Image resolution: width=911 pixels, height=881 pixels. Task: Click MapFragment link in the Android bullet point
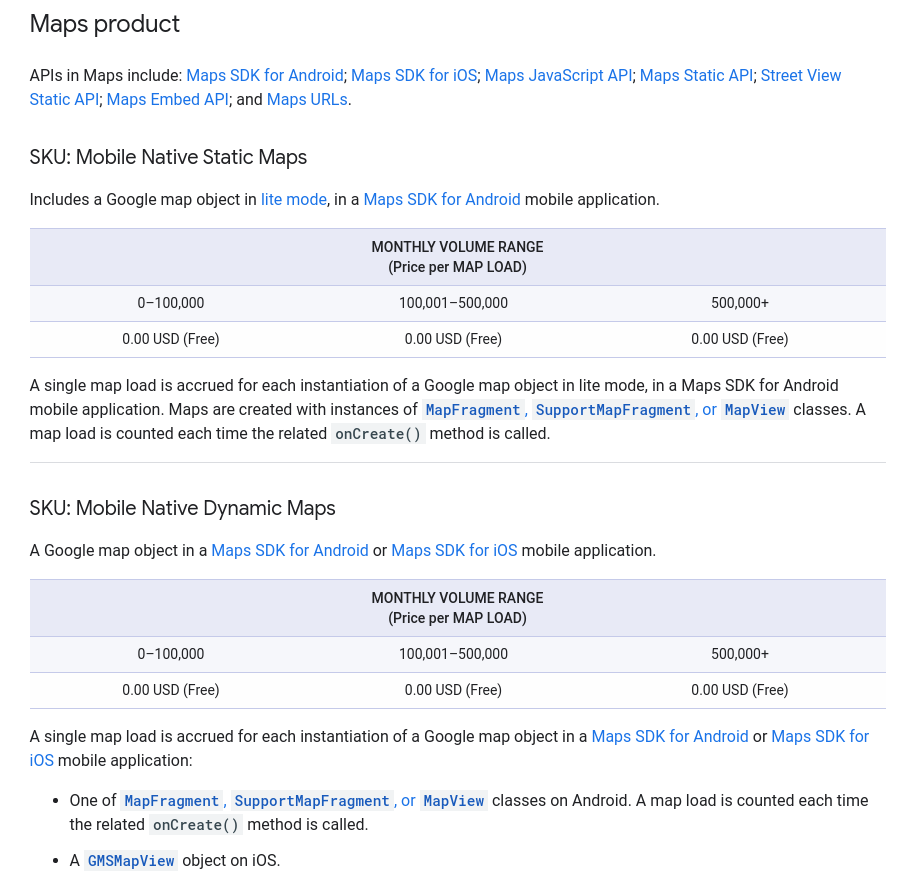point(171,801)
